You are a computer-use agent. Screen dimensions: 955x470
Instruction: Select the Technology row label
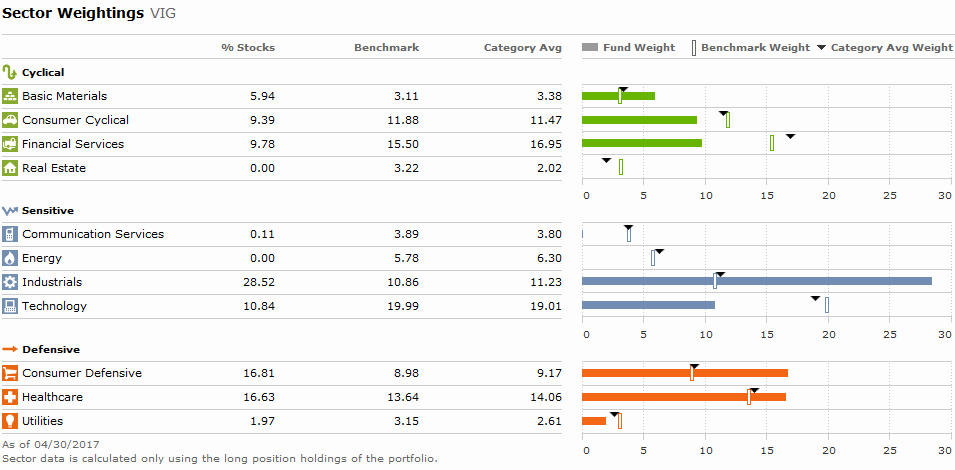click(x=55, y=306)
